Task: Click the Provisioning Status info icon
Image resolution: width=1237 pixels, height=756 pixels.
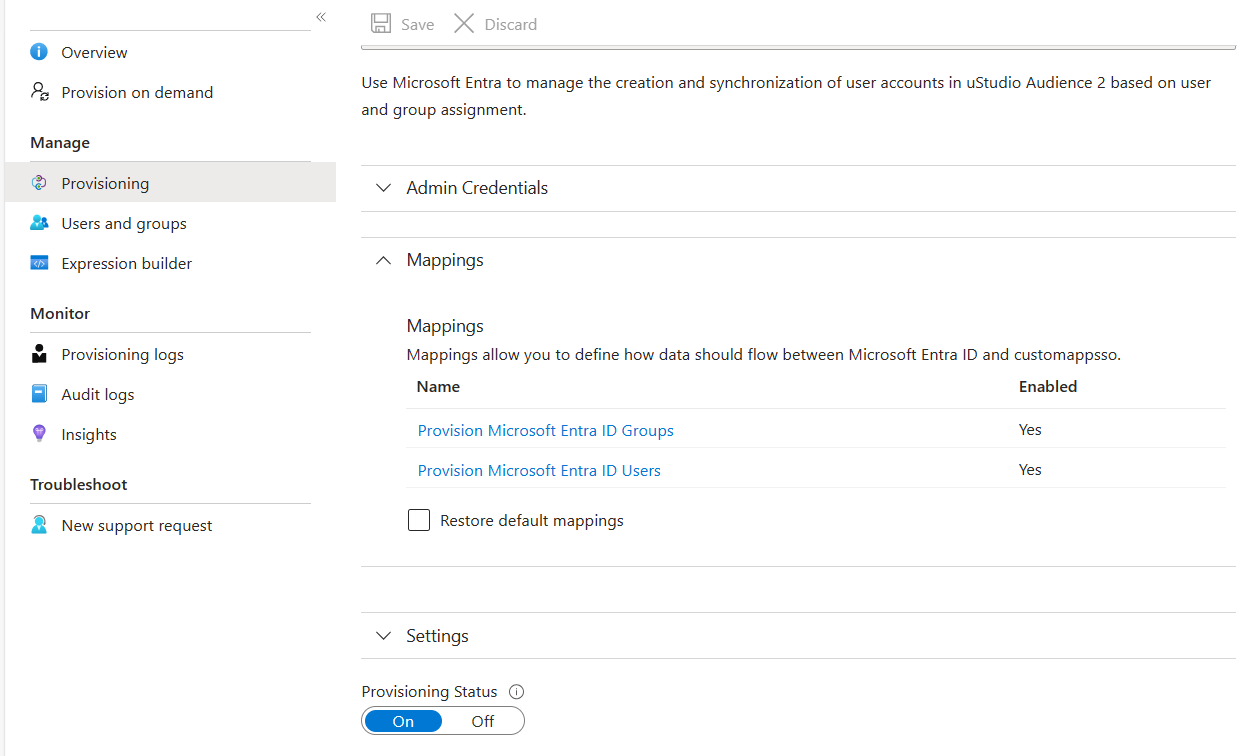Action: click(x=517, y=692)
